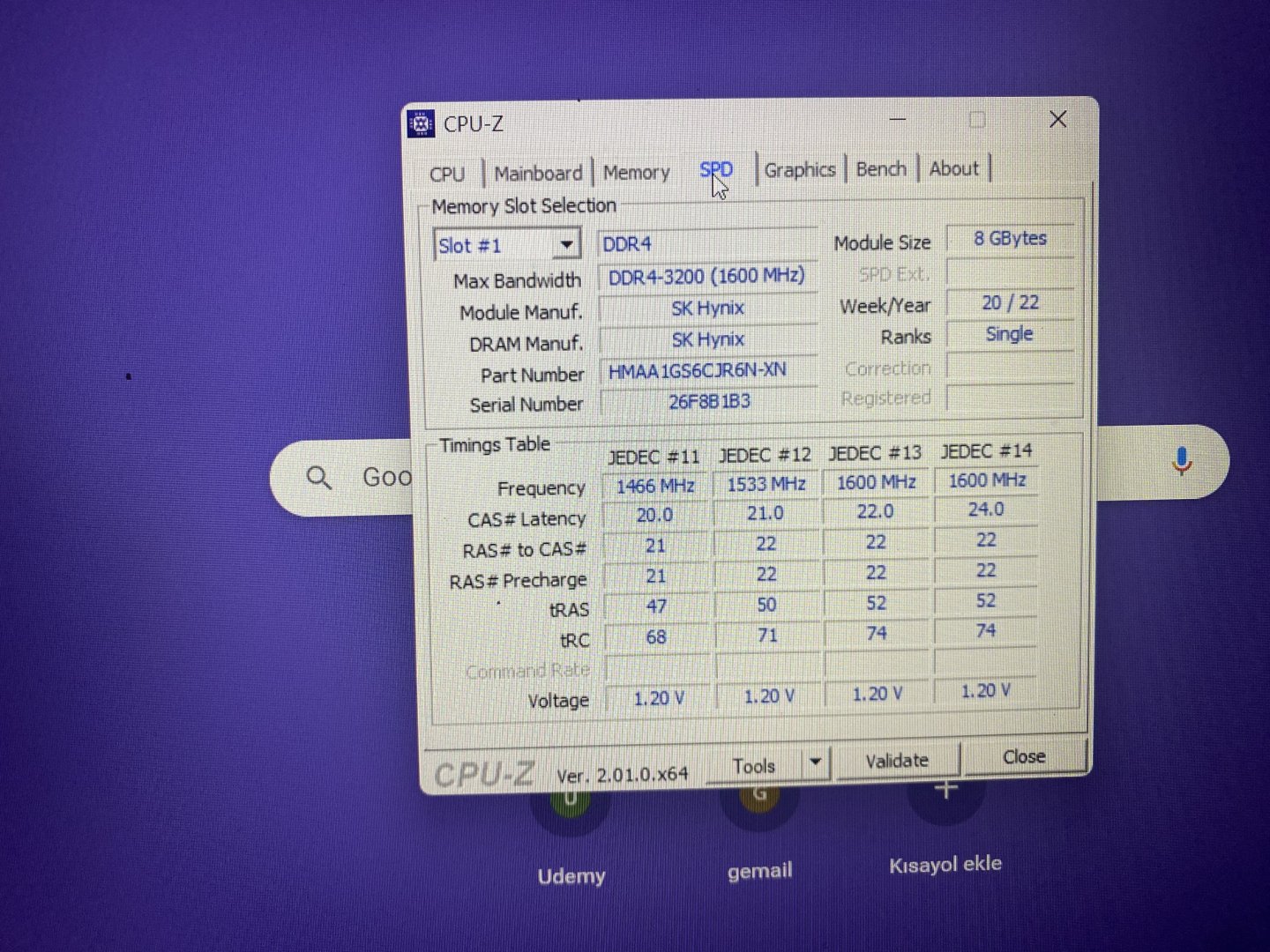The image size is (1270, 952).
Task: Click the CPU-Z app icon in title bar
Action: tap(421, 124)
